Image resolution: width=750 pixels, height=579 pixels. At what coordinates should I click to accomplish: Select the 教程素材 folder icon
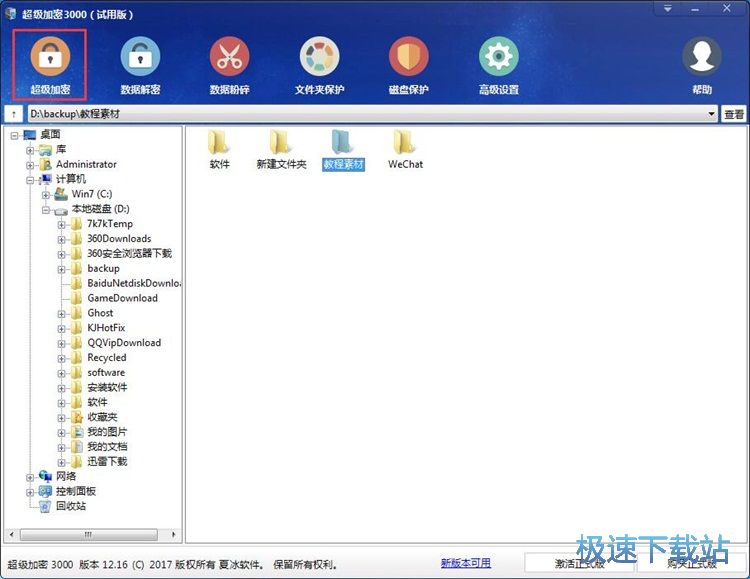(343, 150)
